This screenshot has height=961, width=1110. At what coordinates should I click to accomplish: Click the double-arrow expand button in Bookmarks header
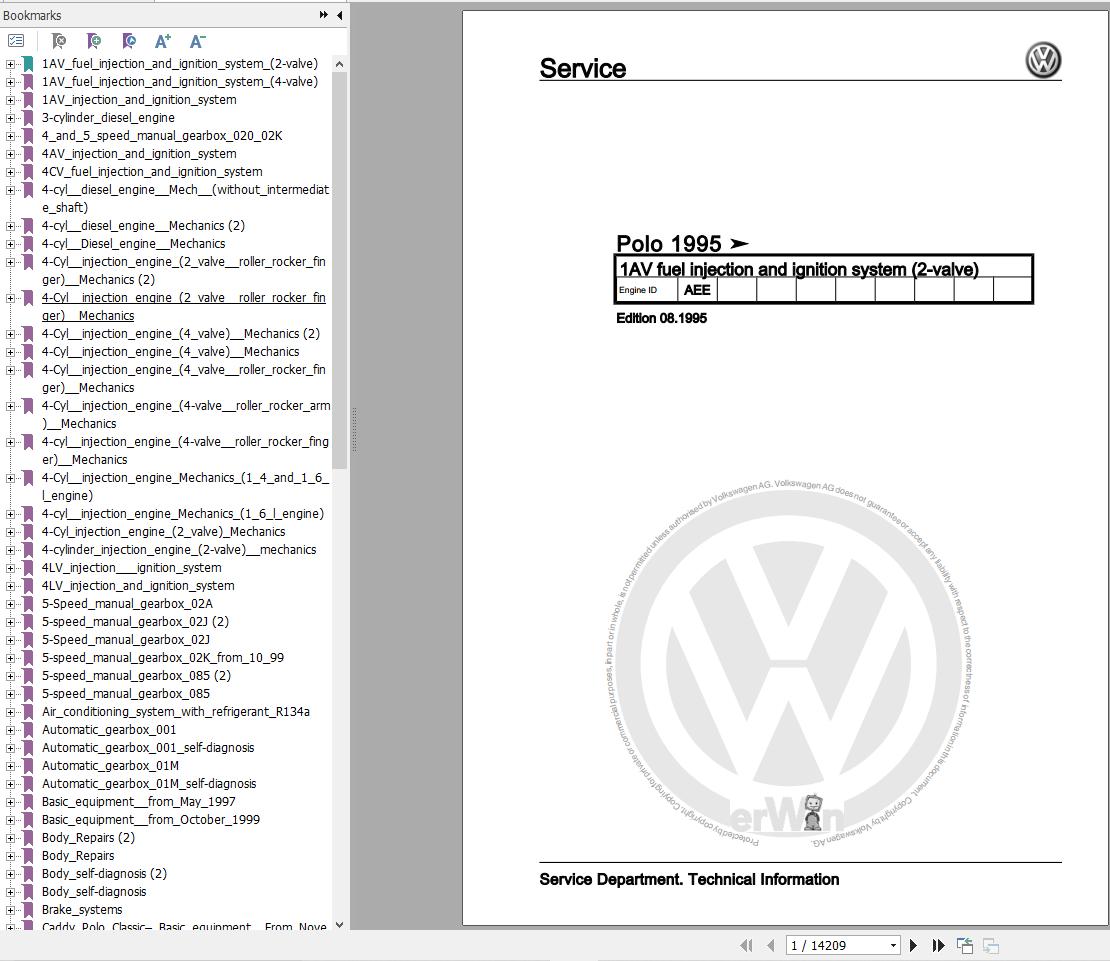(x=324, y=15)
